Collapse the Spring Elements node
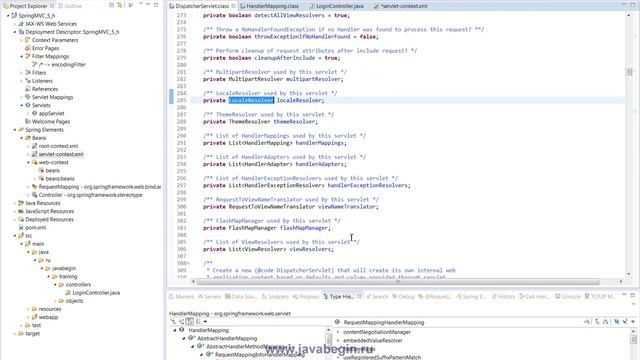The width and height of the screenshot is (640, 360). 15,130
